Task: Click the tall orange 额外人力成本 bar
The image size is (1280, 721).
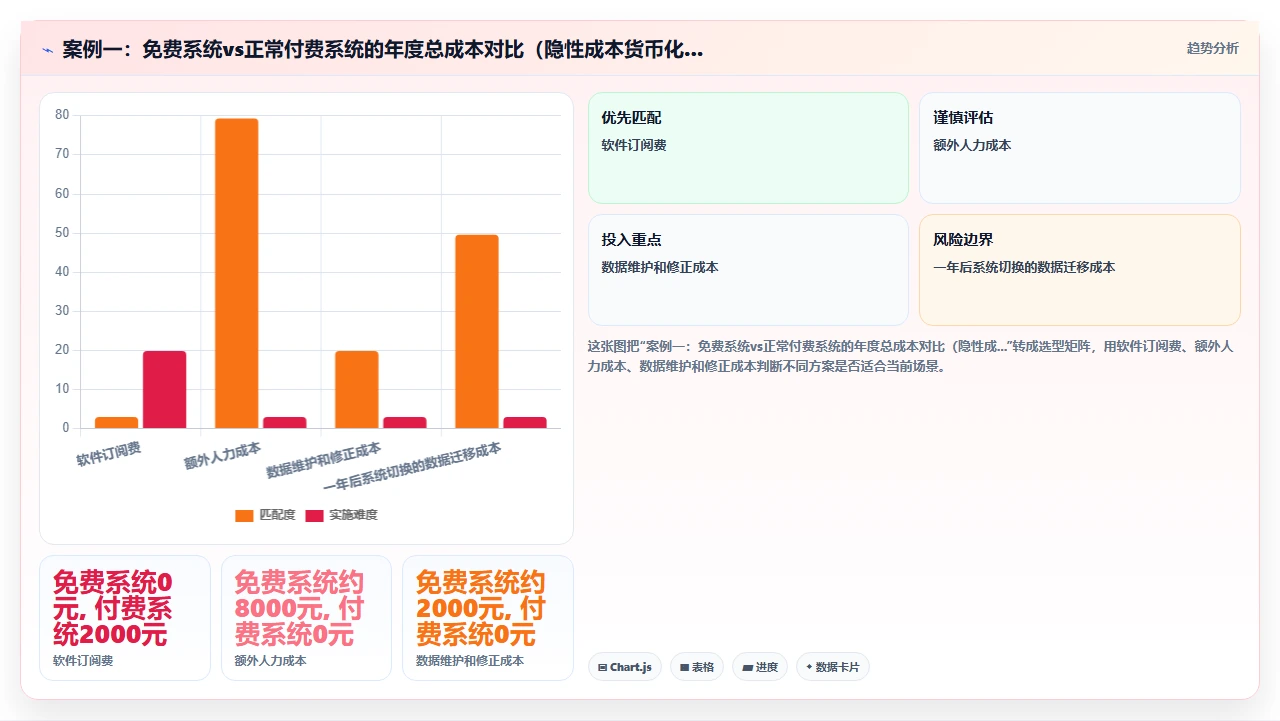Action: tap(237, 273)
